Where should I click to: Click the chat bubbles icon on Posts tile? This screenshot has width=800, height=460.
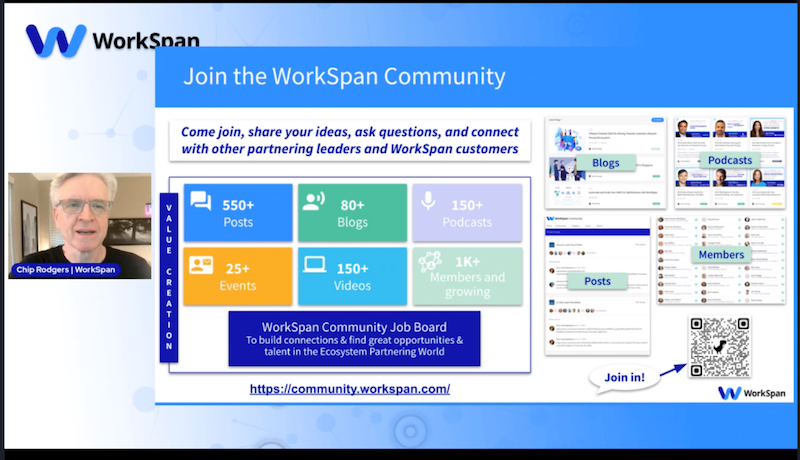coord(201,201)
